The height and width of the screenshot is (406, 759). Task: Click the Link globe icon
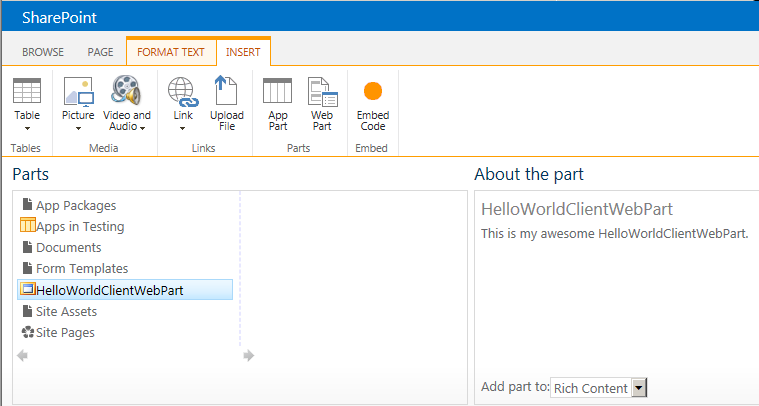183,92
